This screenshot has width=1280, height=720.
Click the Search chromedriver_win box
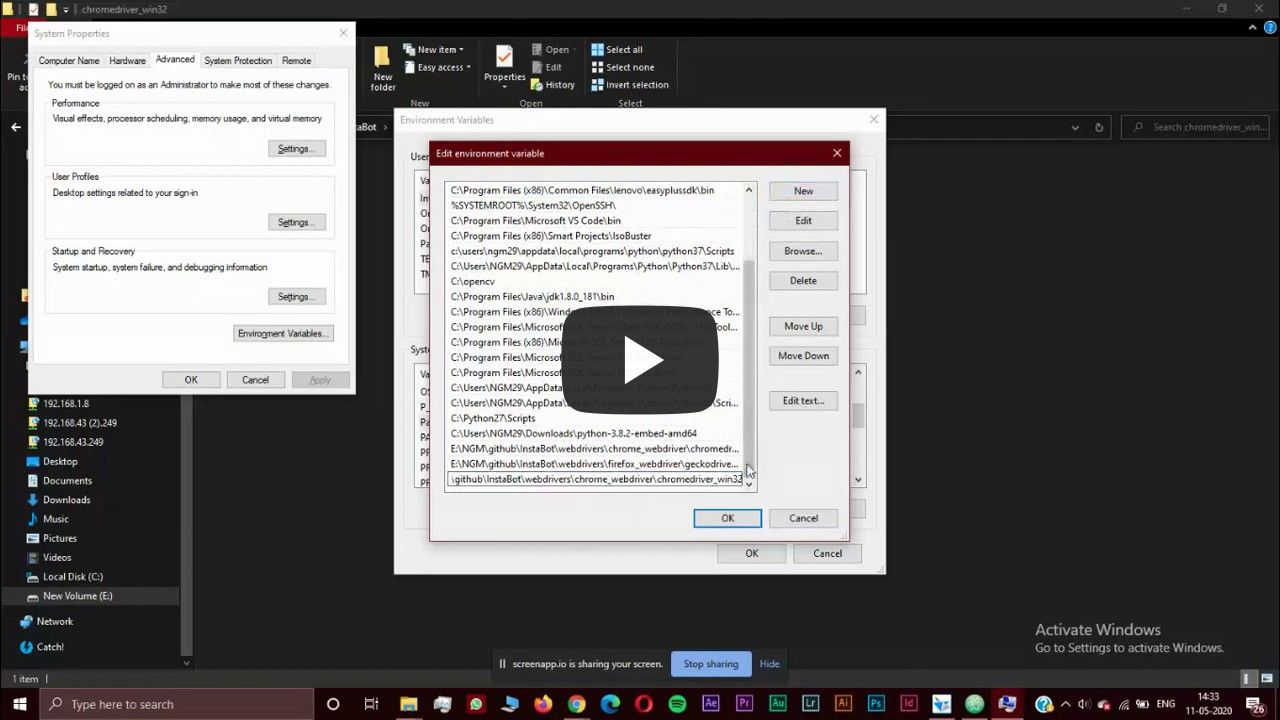pos(1197,127)
